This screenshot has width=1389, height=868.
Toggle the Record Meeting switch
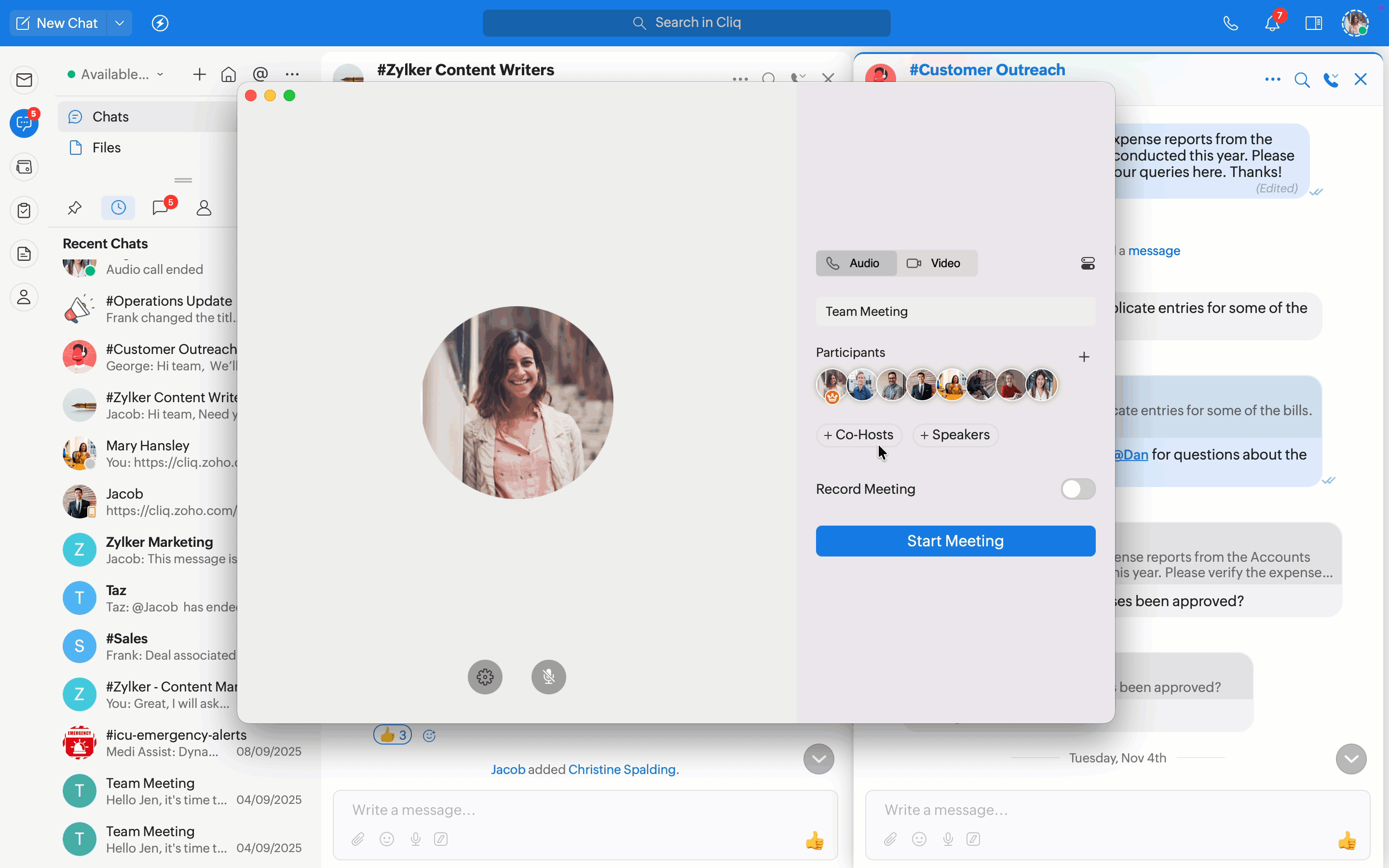coord(1077,489)
